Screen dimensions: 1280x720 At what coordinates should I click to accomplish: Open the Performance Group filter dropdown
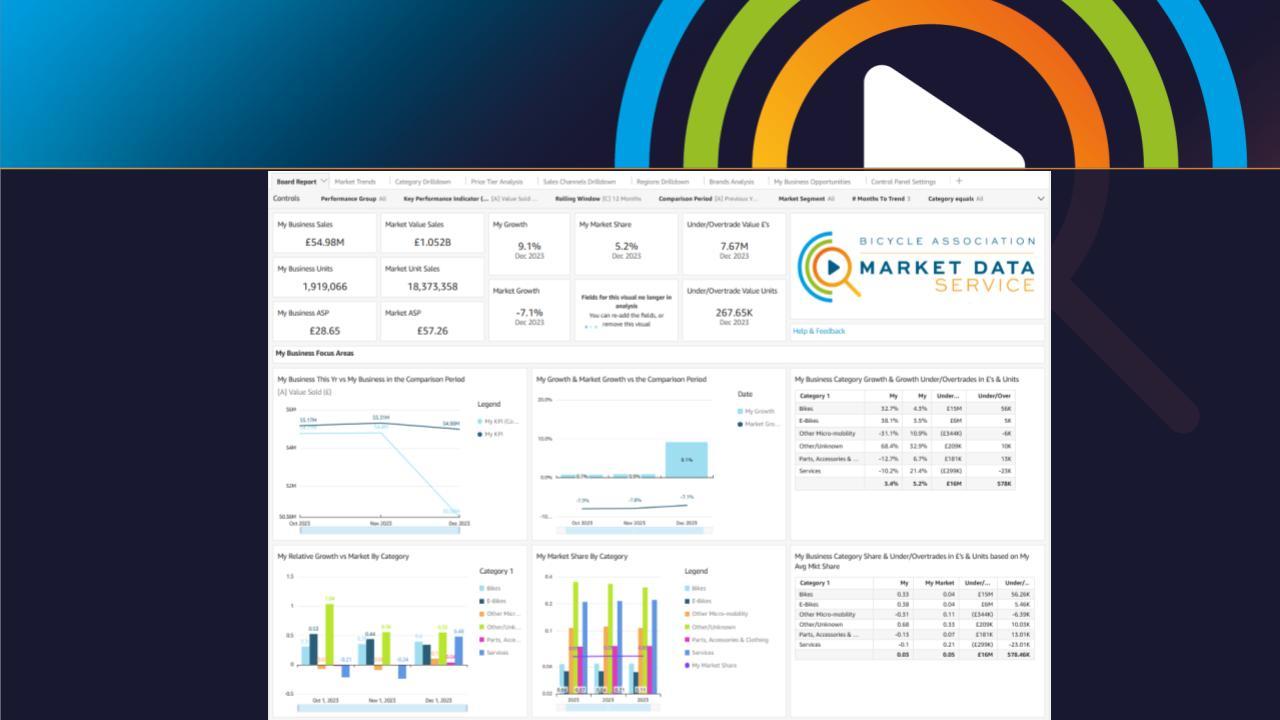tap(353, 199)
